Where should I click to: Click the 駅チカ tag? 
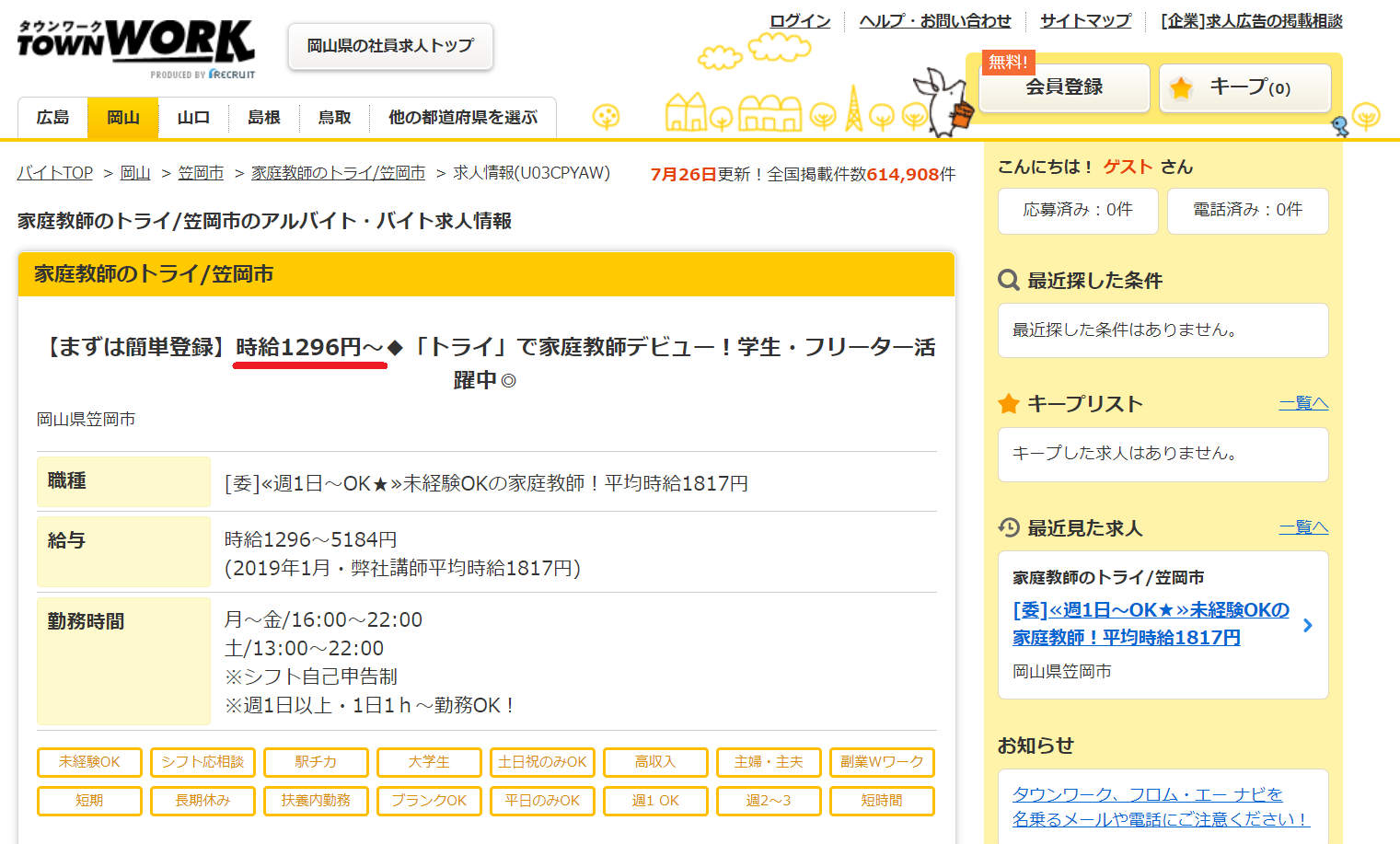pyautogui.click(x=316, y=762)
